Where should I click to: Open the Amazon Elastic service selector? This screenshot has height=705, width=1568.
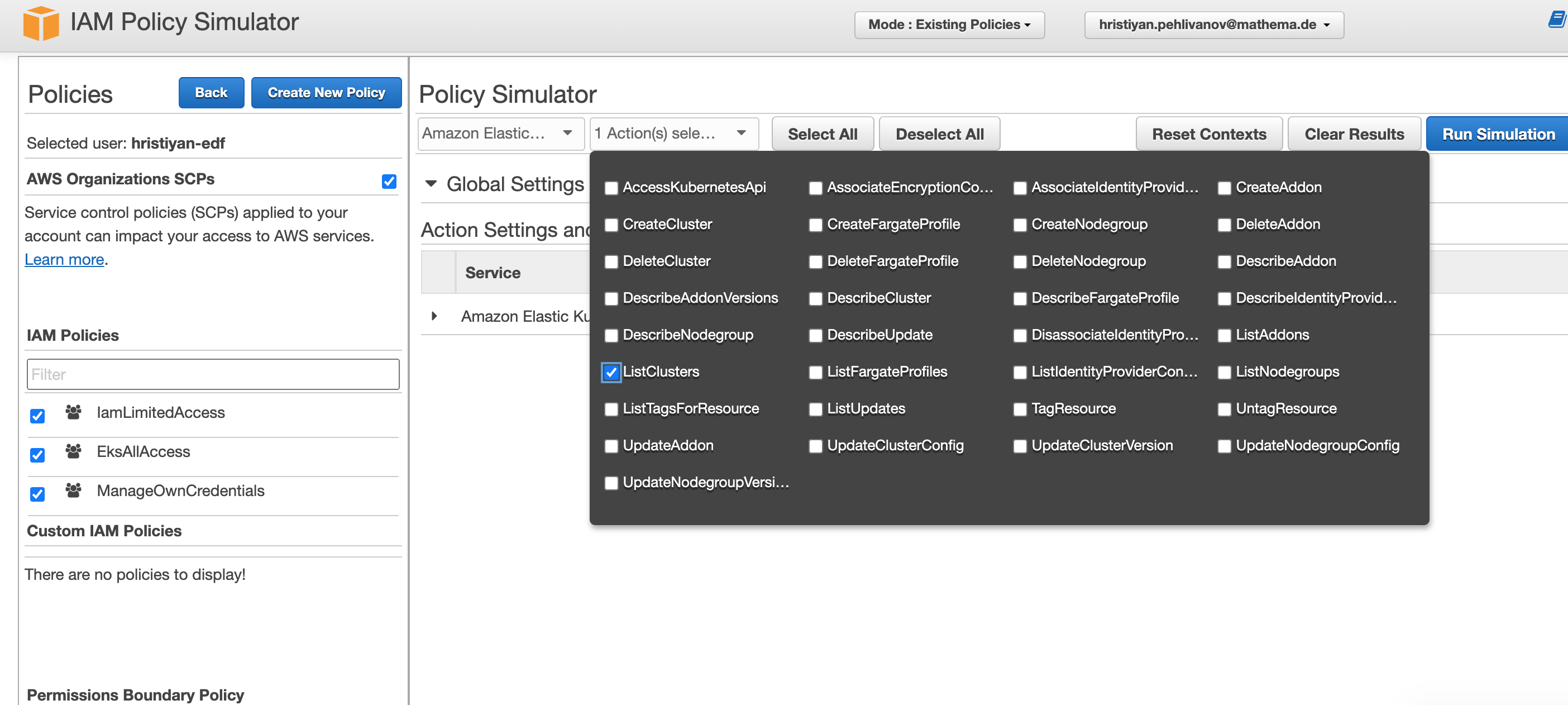500,134
